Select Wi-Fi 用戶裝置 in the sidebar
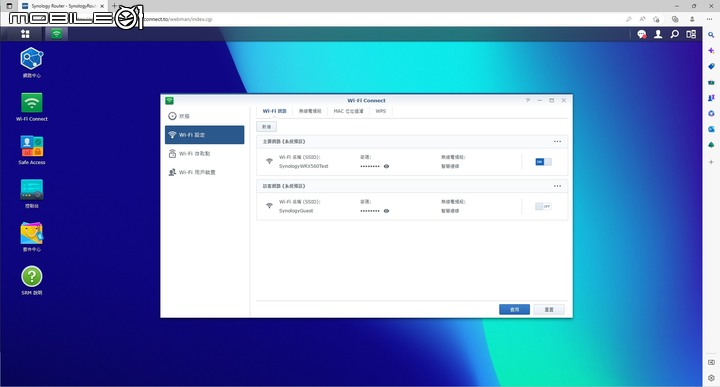Viewport: 720px width, 387px height. 204,172
